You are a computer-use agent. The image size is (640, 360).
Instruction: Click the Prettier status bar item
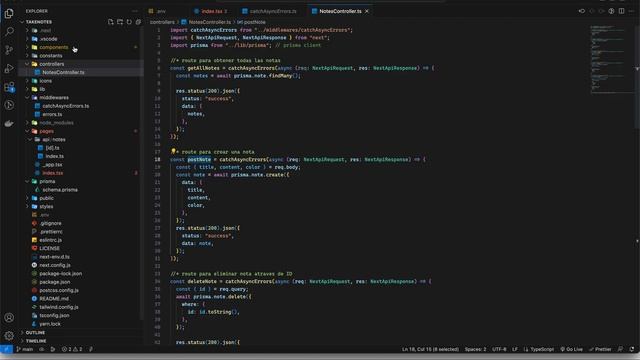tap(600, 349)
